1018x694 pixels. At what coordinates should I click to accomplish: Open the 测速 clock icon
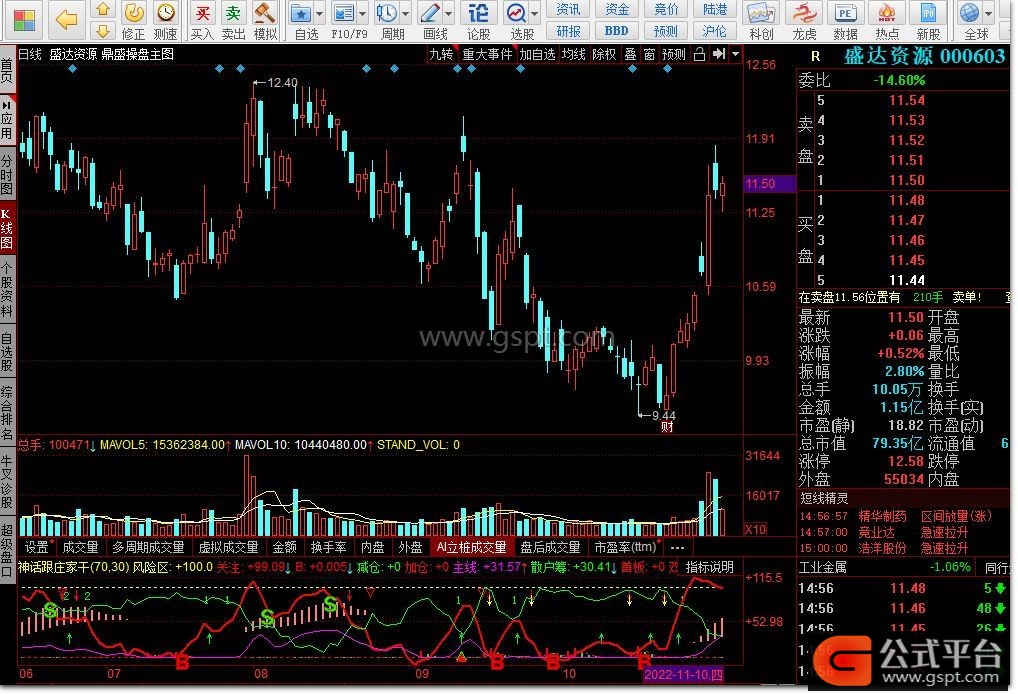click(166, 12)
